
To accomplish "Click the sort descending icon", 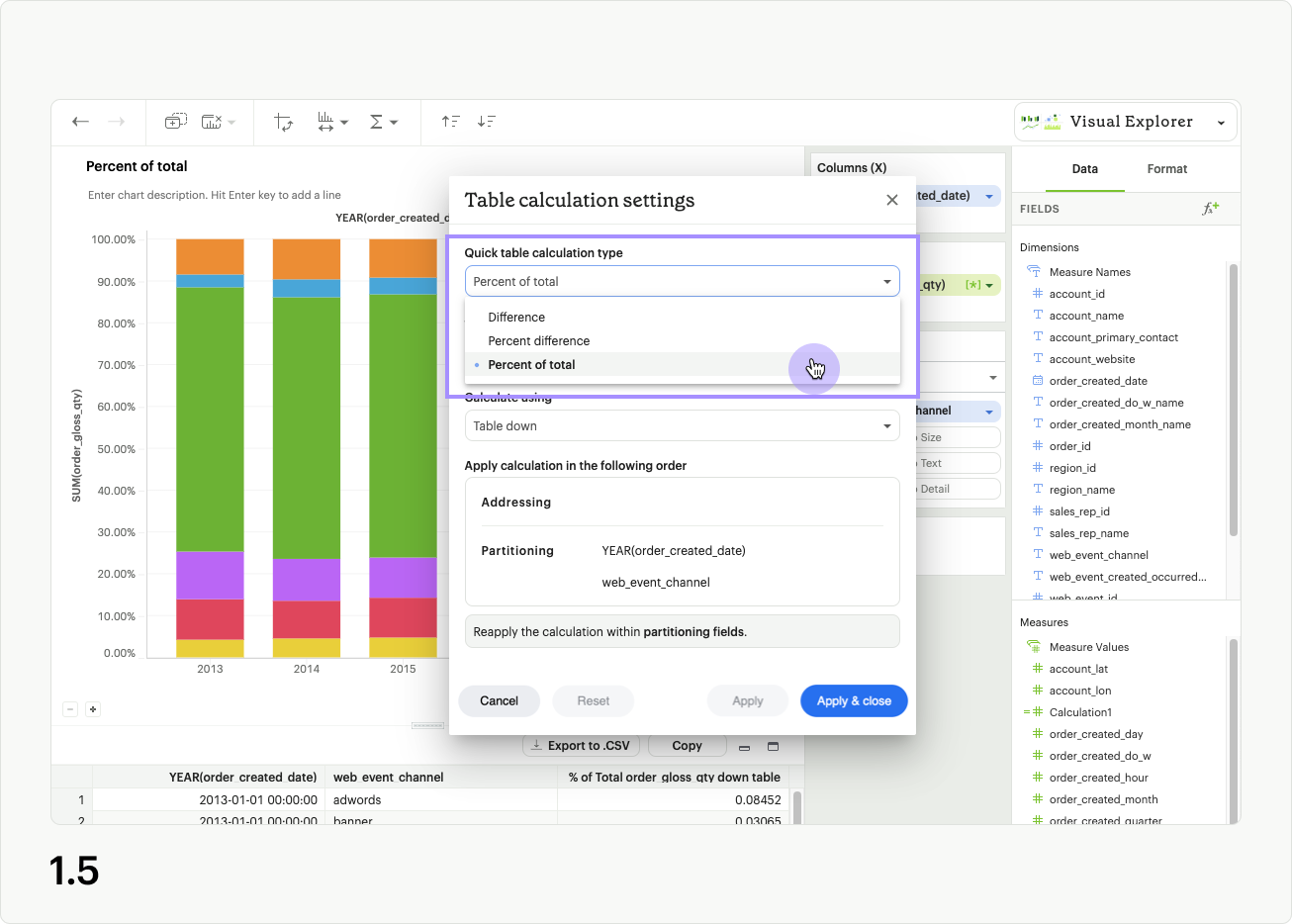I will pos(486,120).
